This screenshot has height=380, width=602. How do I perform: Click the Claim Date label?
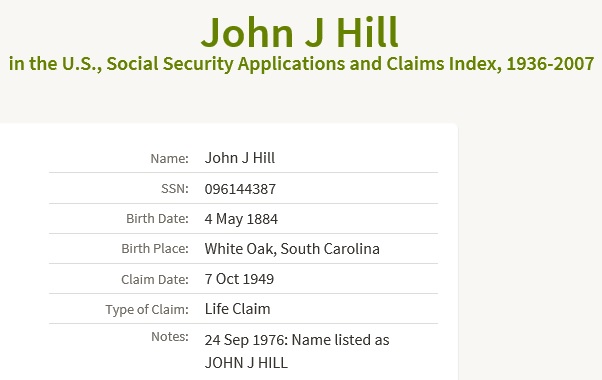click(x=155, y=279)
